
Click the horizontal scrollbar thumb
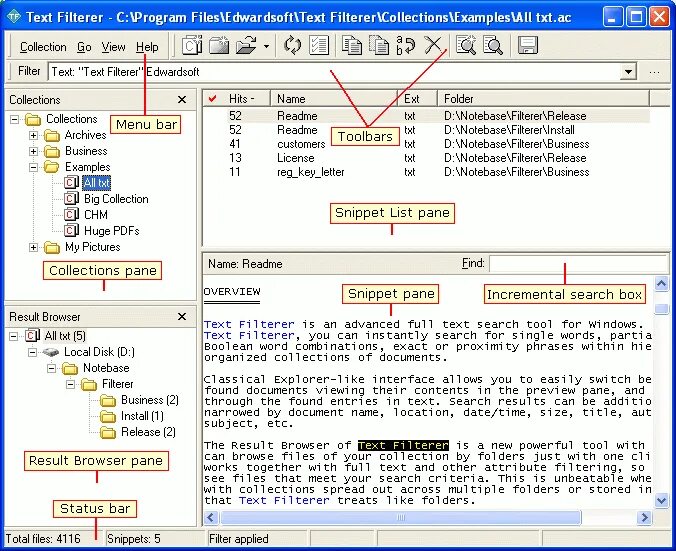[x=401, y=517]
